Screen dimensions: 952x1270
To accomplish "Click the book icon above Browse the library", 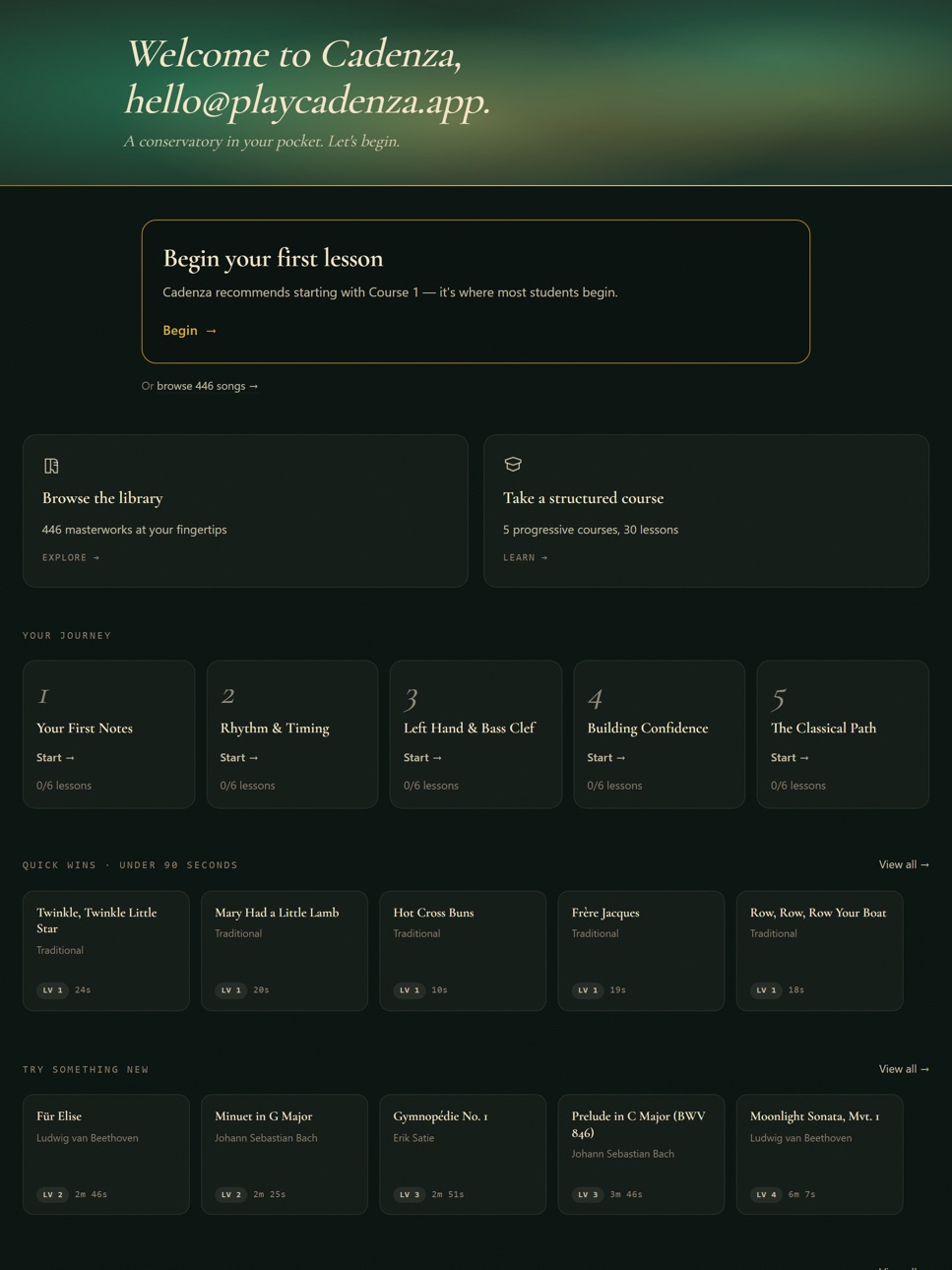I will 51,466.
